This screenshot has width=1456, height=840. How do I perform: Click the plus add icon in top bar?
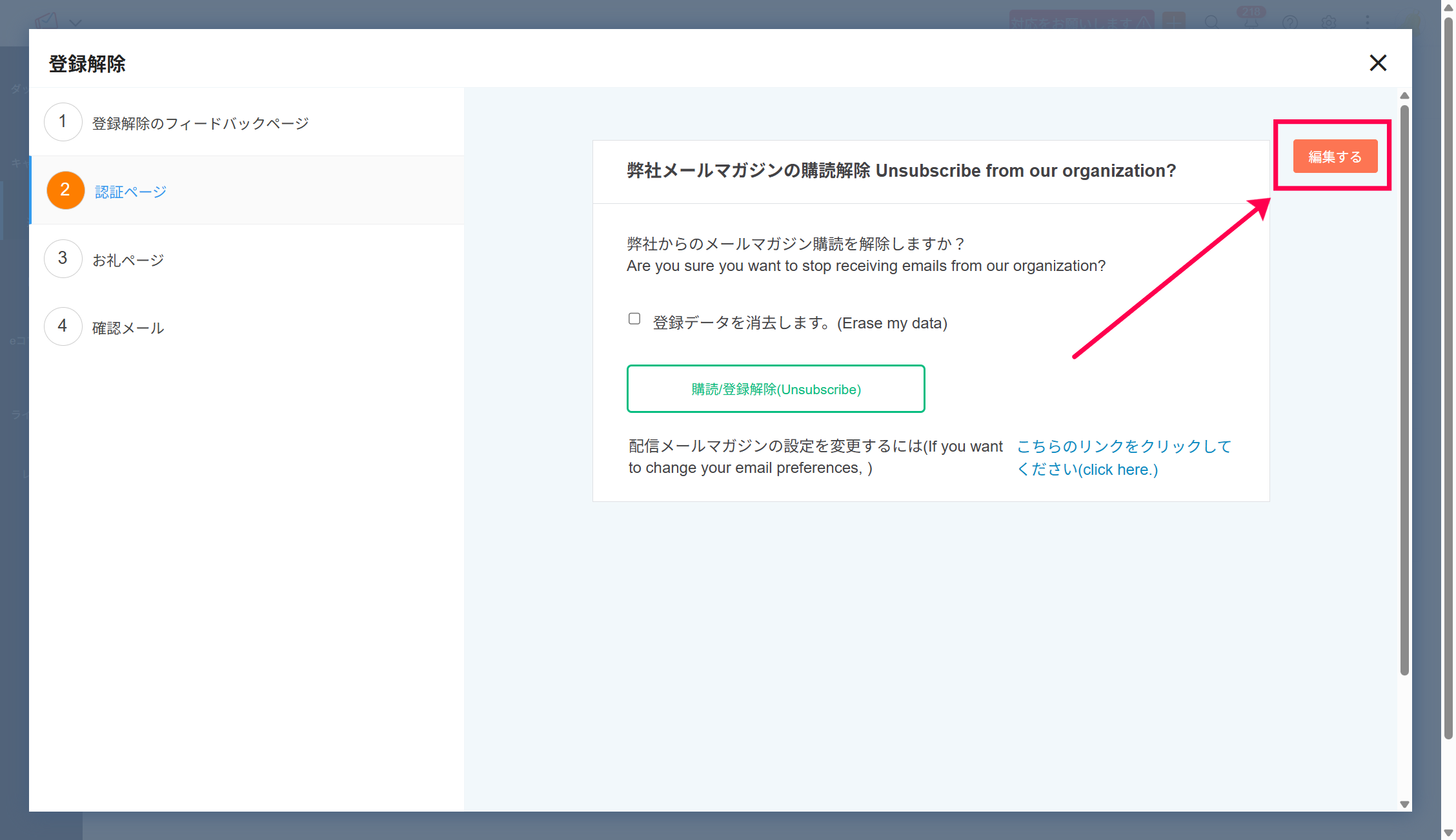(x=1174, y=23)
